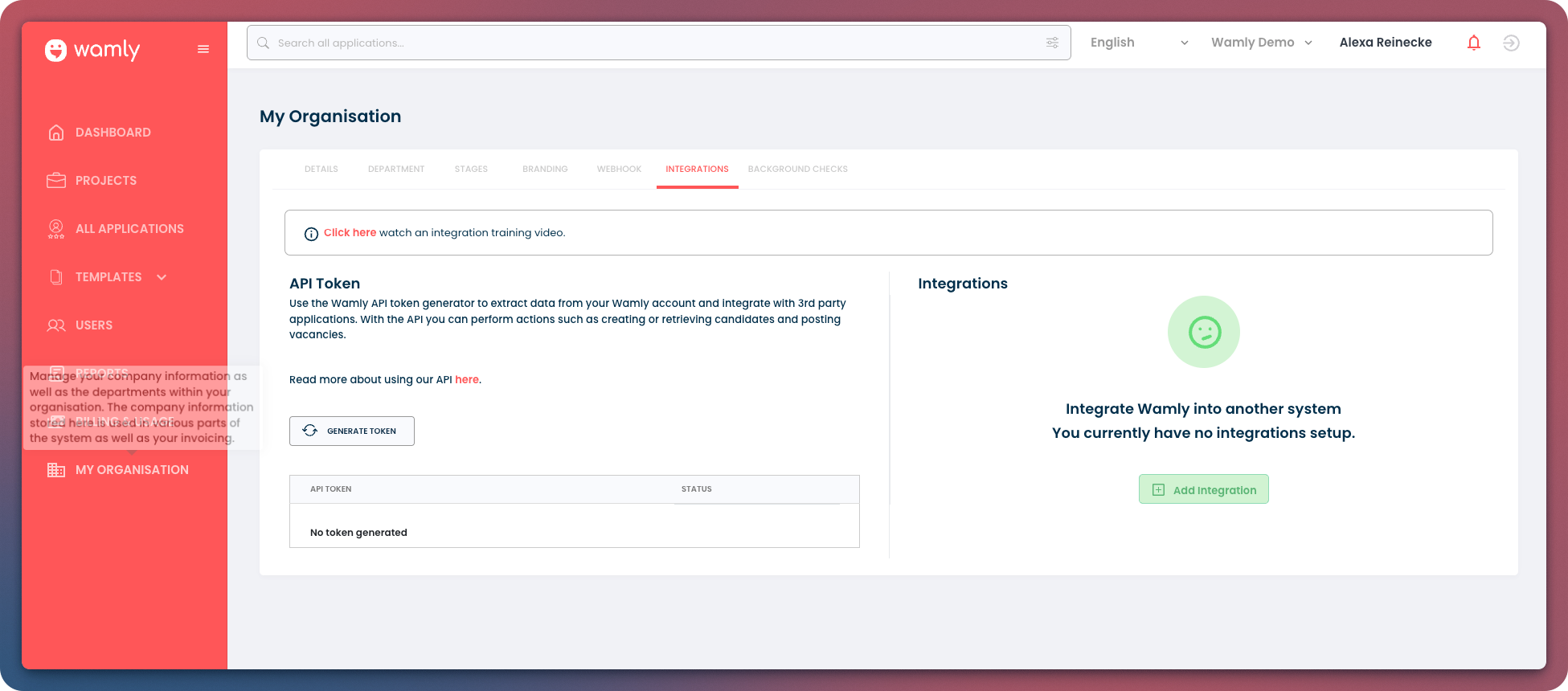Screen dimensions: 1568x691
Task: Click the Dashboard home icon
Action: pos(56,133)
